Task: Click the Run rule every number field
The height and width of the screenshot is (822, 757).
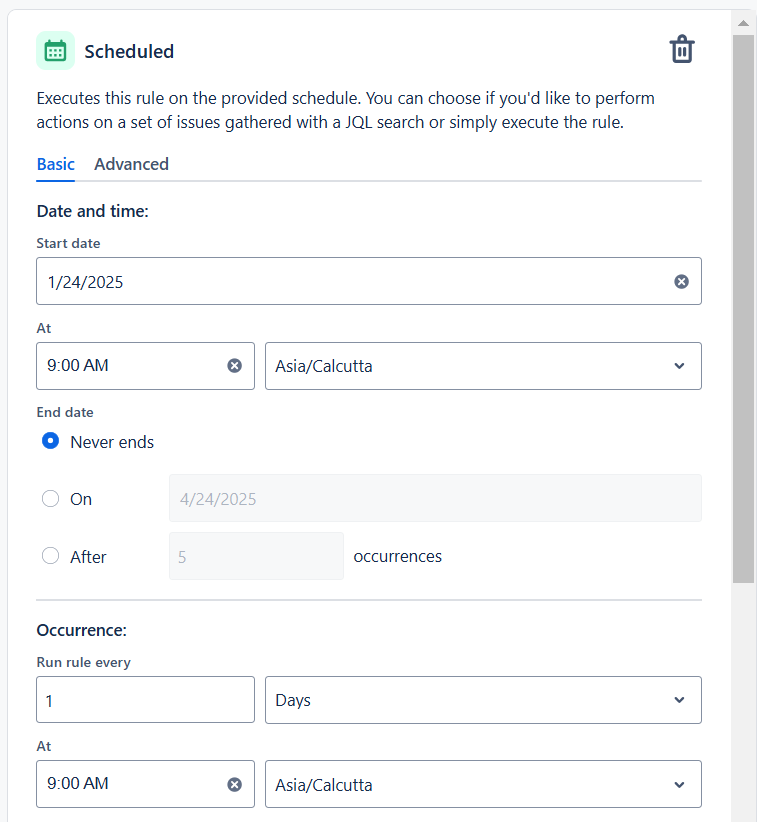Action: click(x=145, y=700)
